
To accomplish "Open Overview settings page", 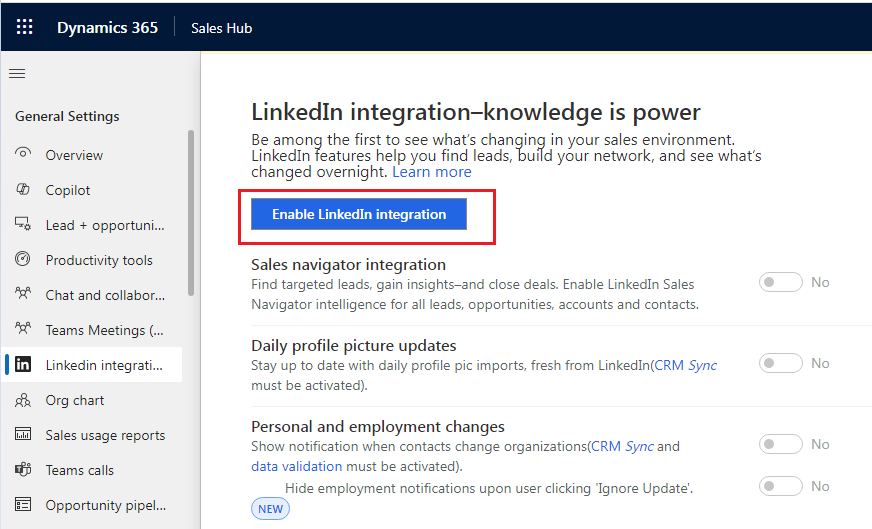I will 93,155.
